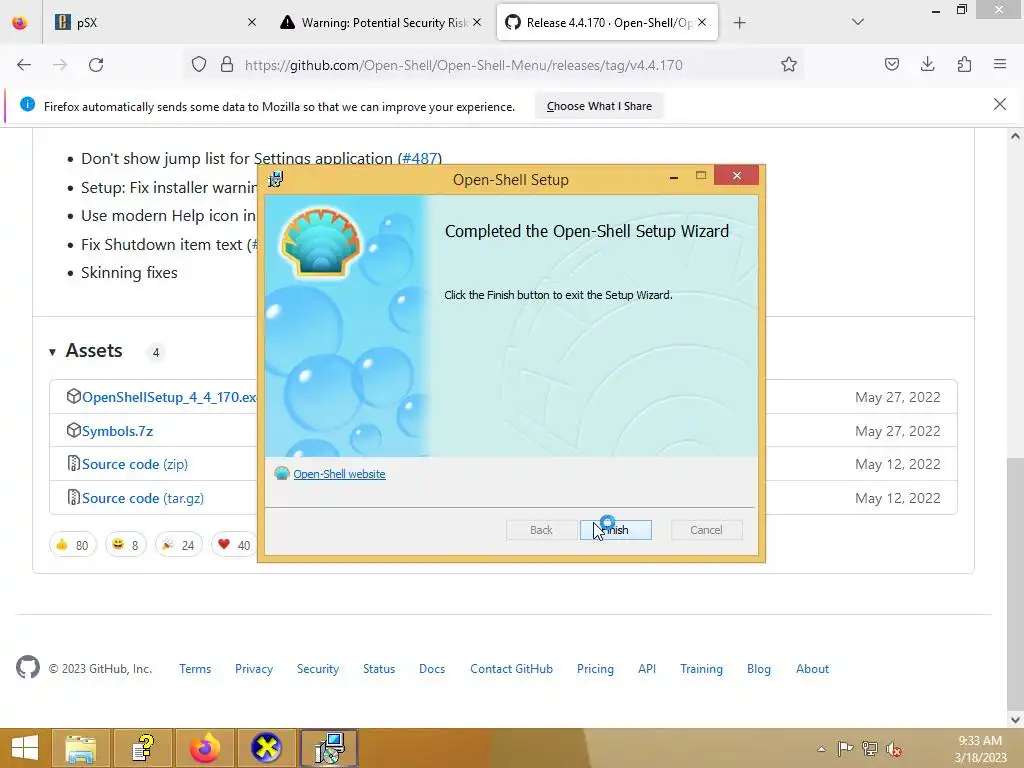Open the Privacy footer link
The height and width of the screenshot is (768, 1024).
(253, 669)
